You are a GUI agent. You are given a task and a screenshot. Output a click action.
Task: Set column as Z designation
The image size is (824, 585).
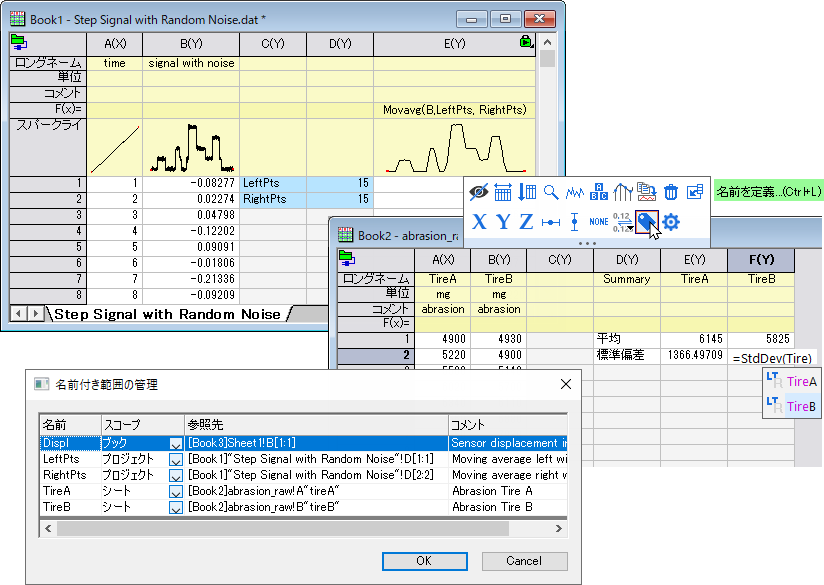click(527, 222)
